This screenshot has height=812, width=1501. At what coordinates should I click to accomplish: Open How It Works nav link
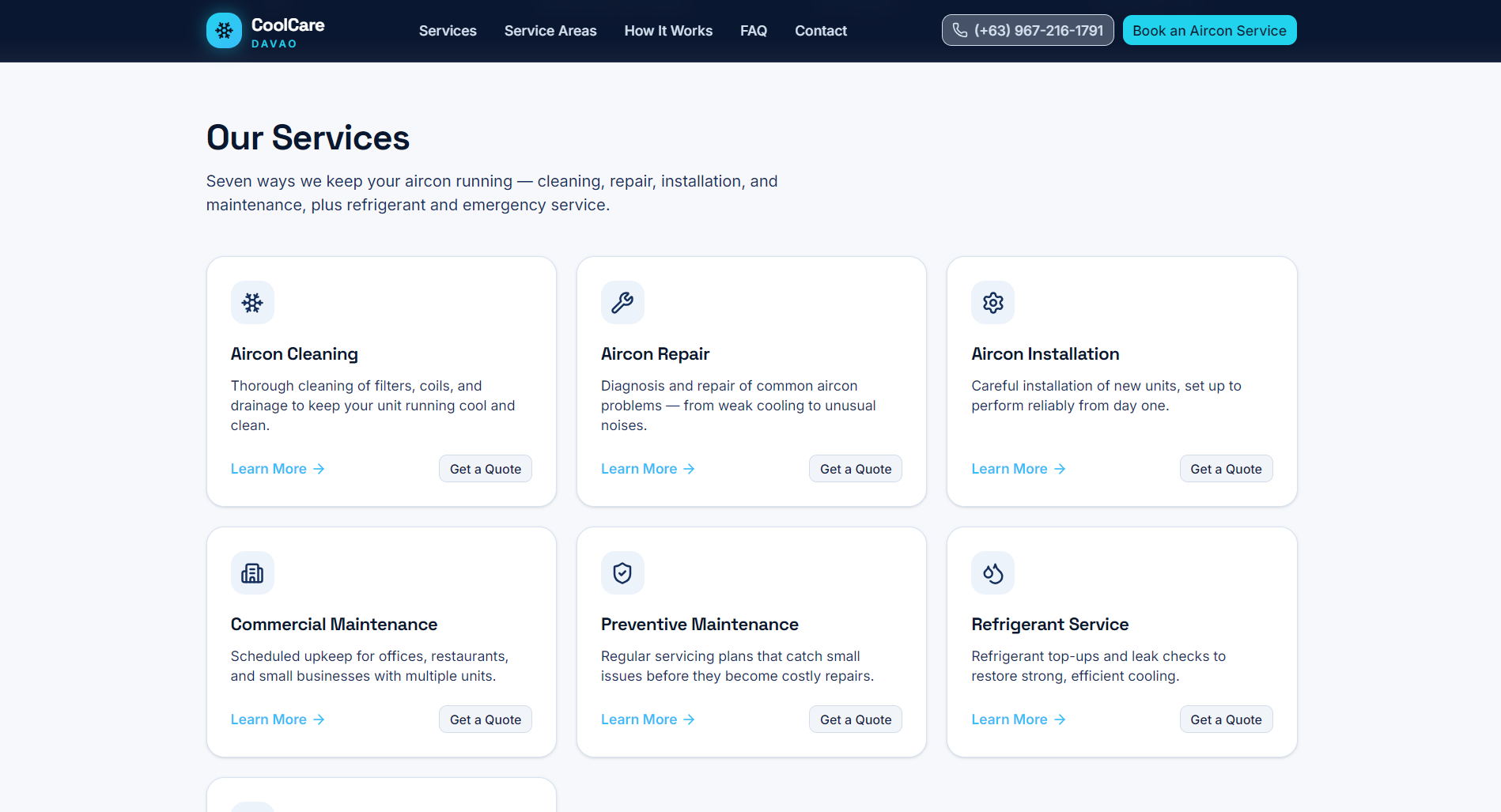click(x=668, y=31)
